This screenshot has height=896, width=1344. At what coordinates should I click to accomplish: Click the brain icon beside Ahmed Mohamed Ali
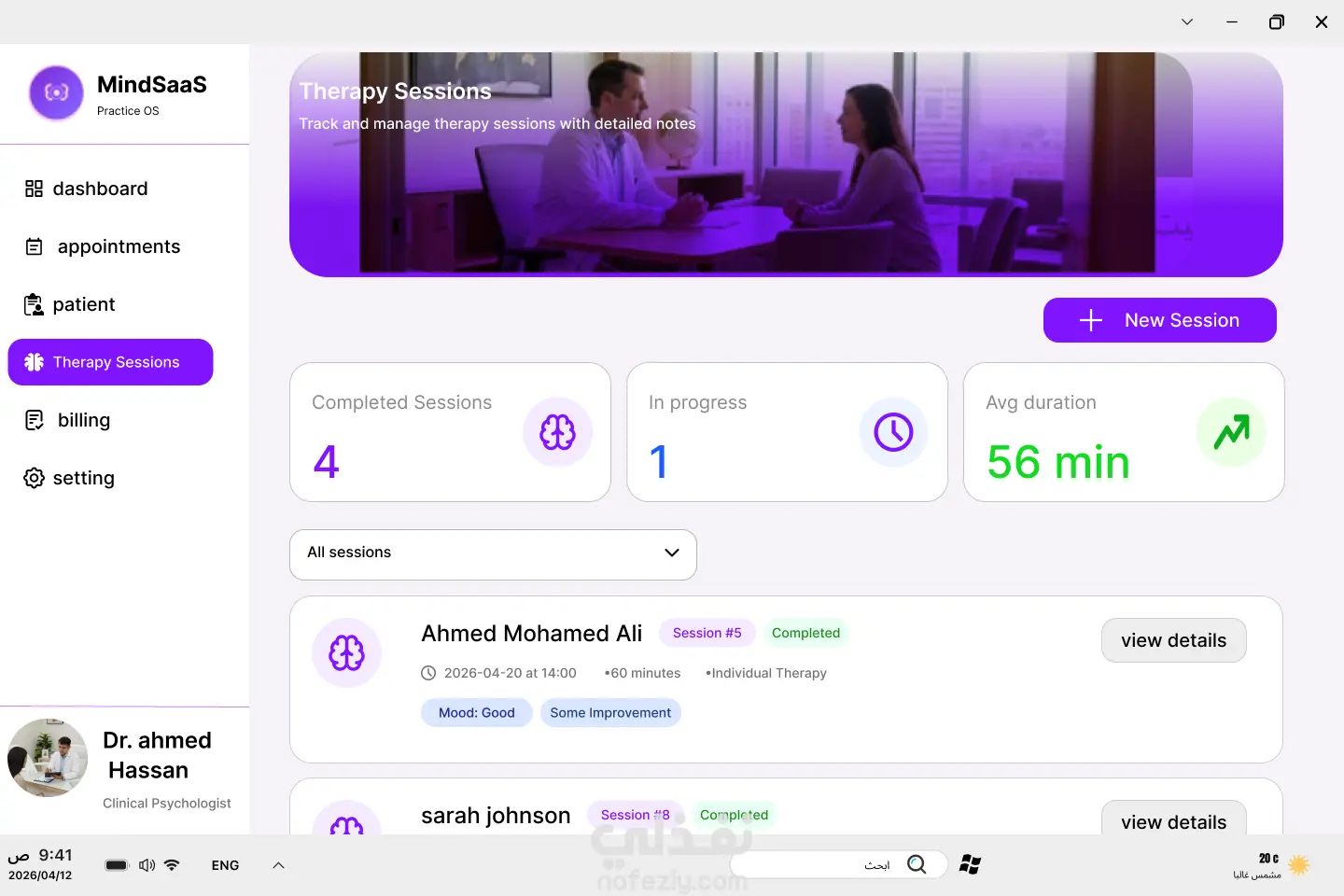346,653
